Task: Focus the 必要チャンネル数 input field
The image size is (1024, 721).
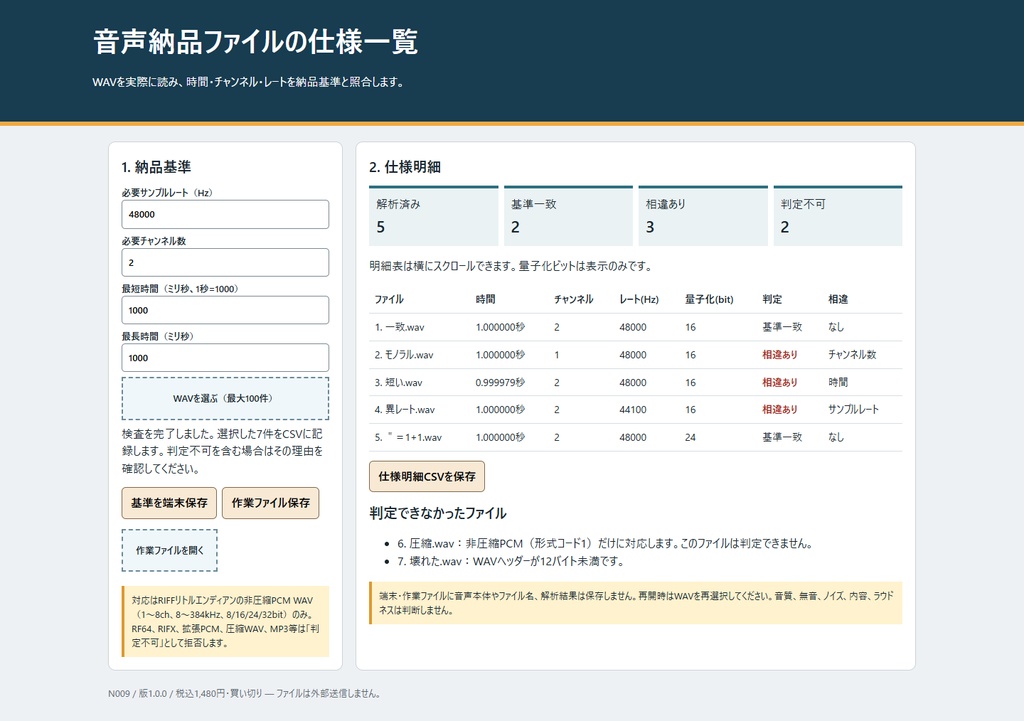Action: tap(225, 263)
